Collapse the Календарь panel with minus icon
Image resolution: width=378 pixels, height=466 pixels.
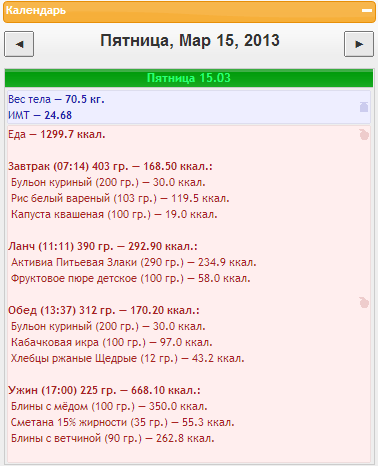pos(367,11)
